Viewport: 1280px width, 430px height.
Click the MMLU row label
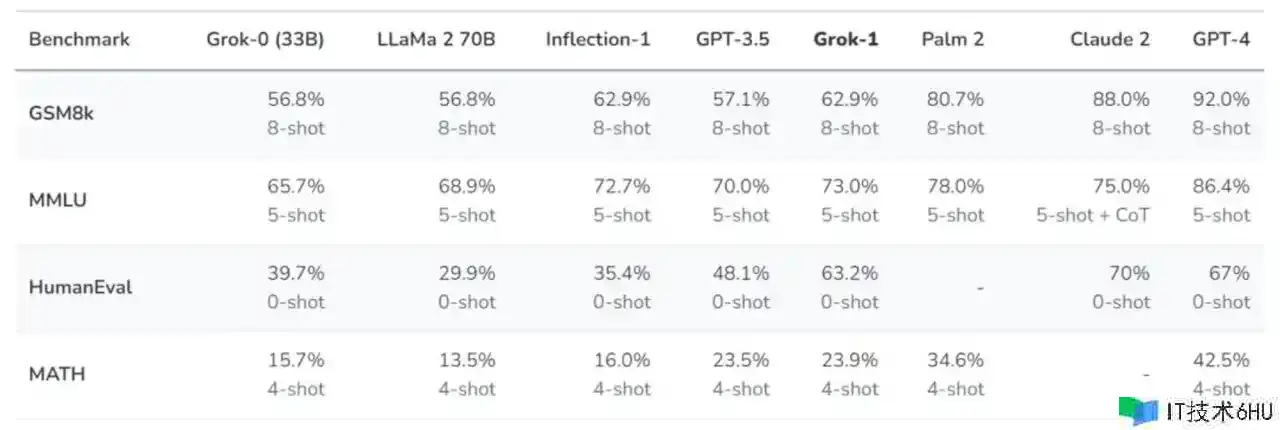point(57,200)
